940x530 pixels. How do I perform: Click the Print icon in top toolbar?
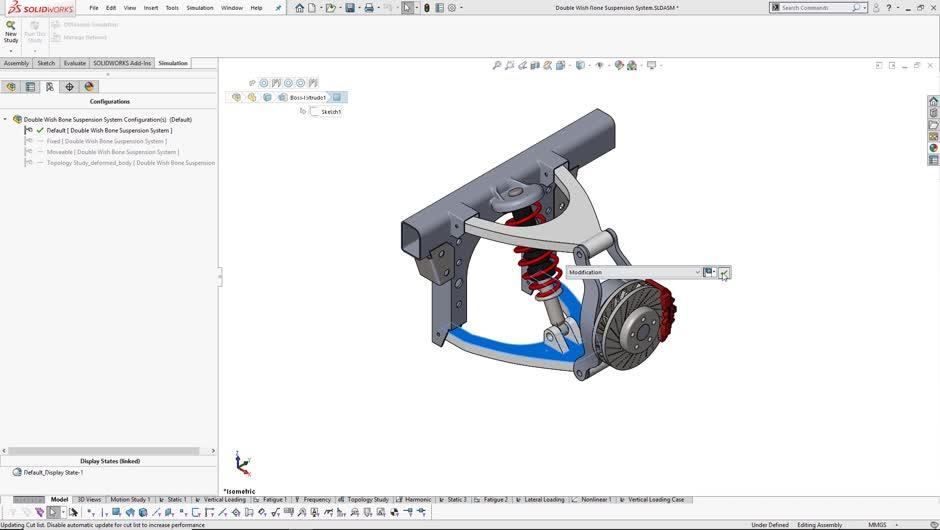(369, 8)
